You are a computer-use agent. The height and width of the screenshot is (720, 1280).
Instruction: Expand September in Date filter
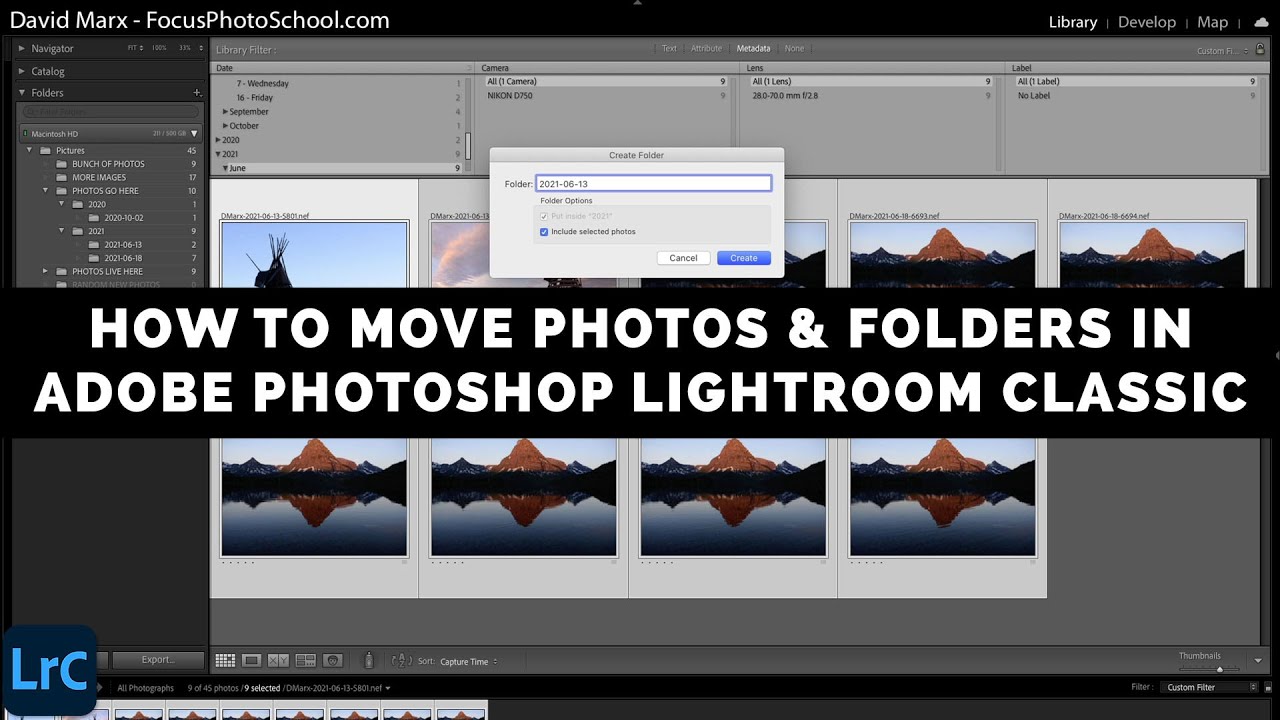(225, 112)
